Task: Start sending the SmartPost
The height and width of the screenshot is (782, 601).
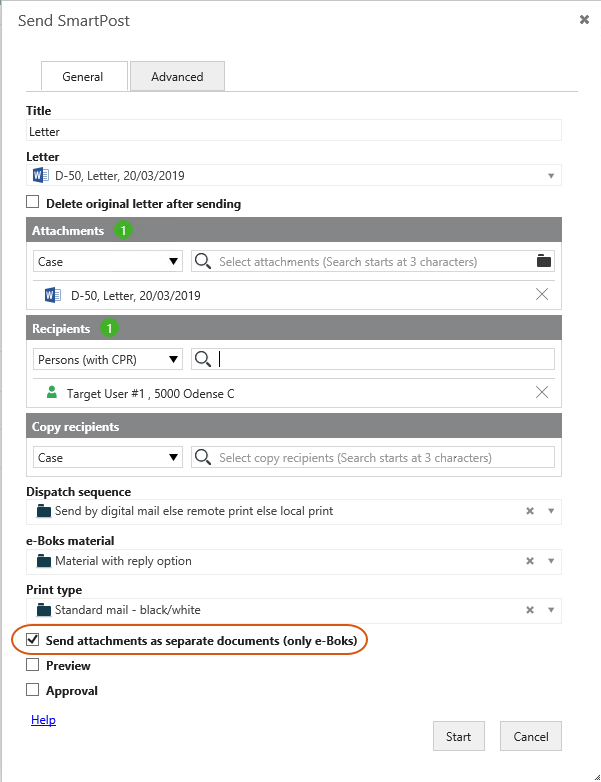Action: pyautogui.click(x=458, y=736)
